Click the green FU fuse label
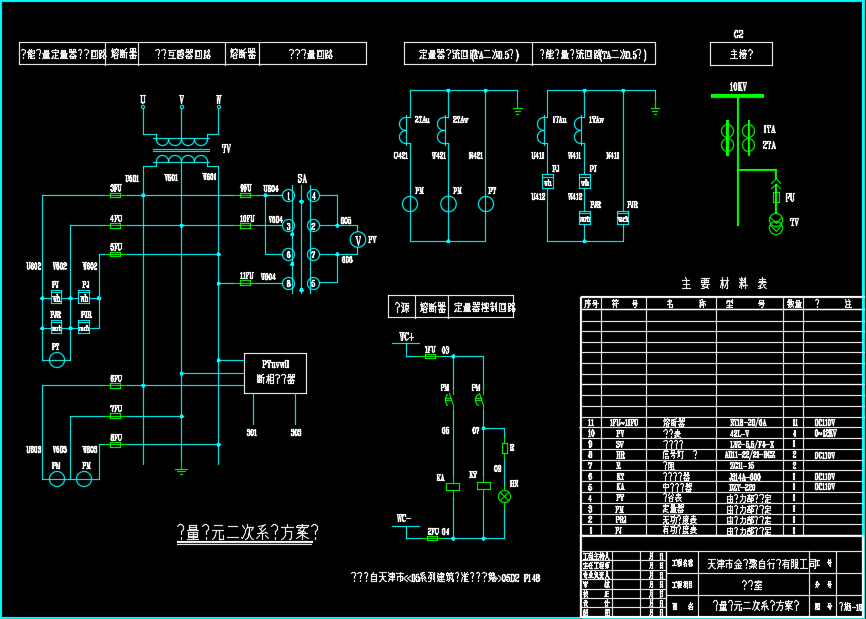This screenshot has height=619, width=866. [x=790, y=197]
